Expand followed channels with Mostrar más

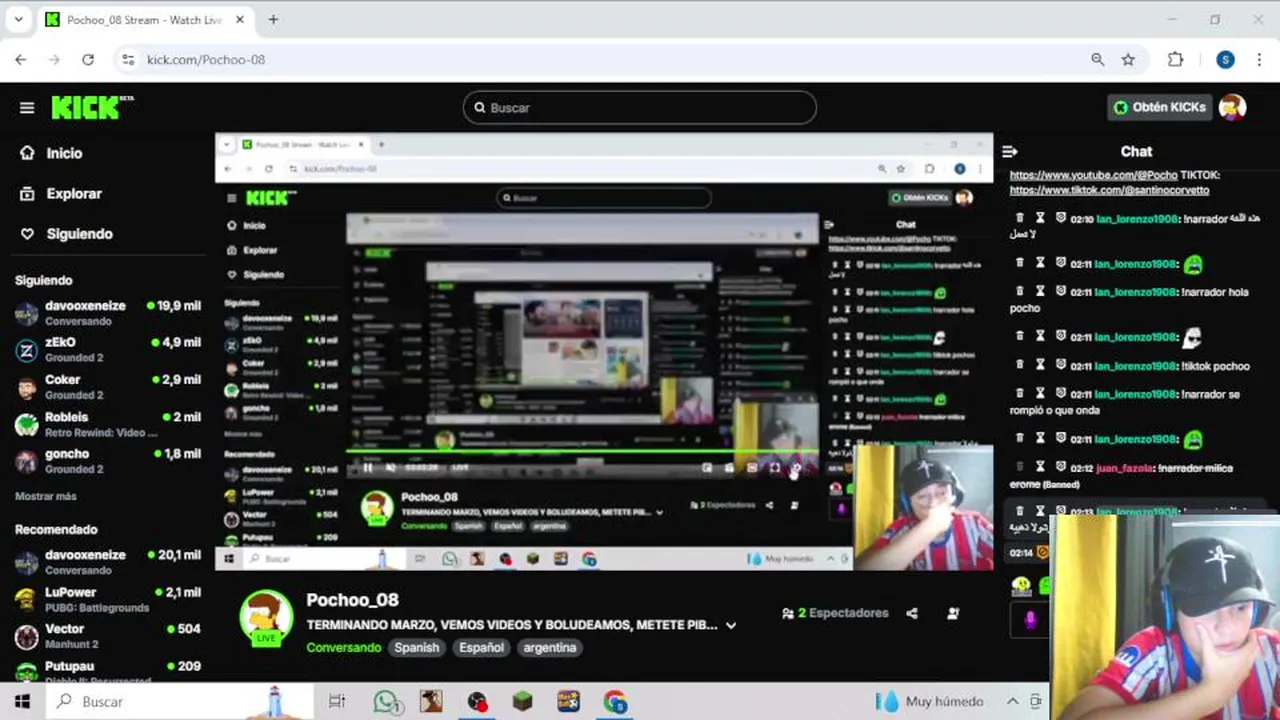pyautogui.click(x=46, y=496)
